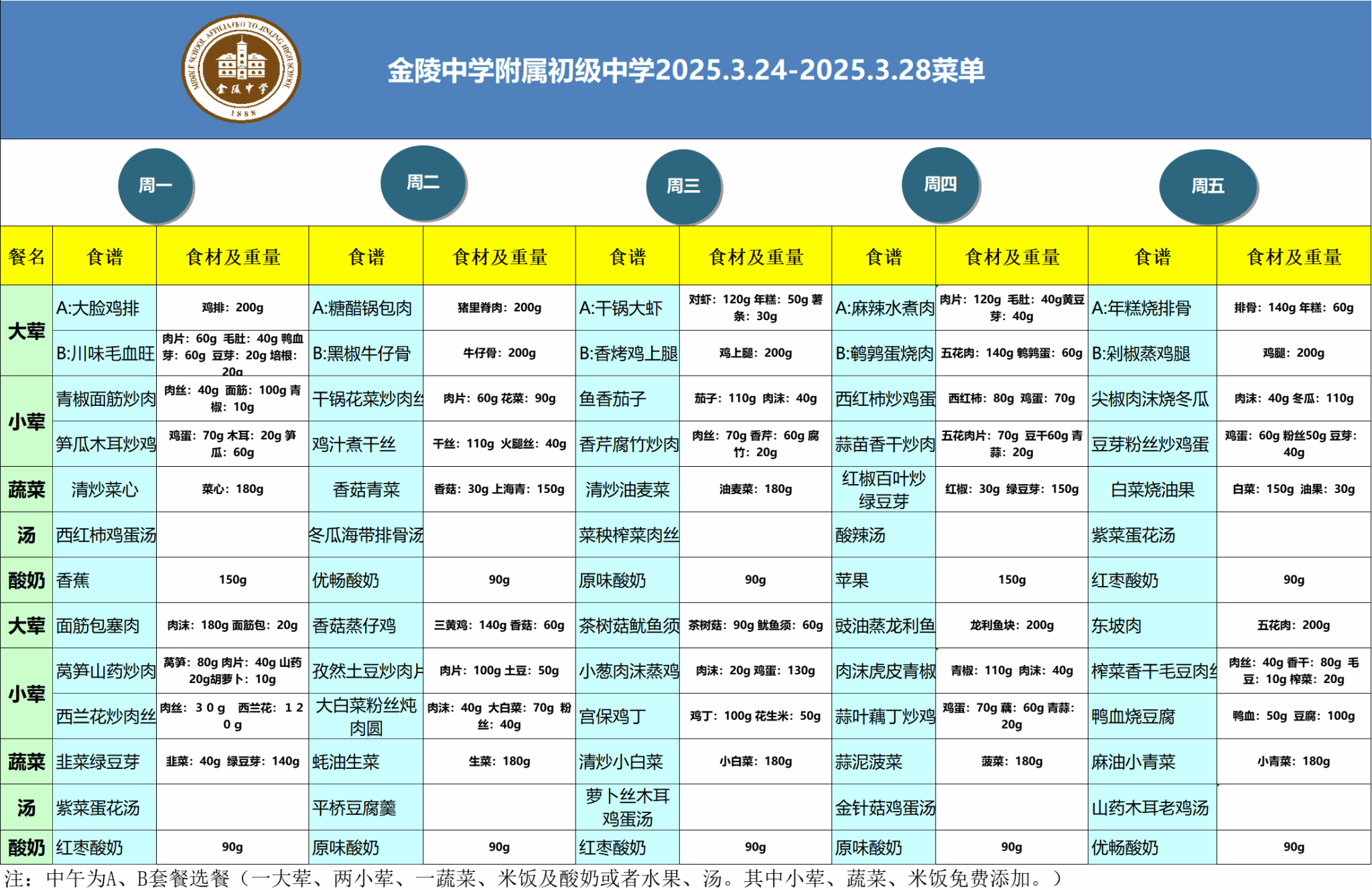1372x890 pixels.
Task: Click the 周二 round day badge
Action: pos(423,182)
